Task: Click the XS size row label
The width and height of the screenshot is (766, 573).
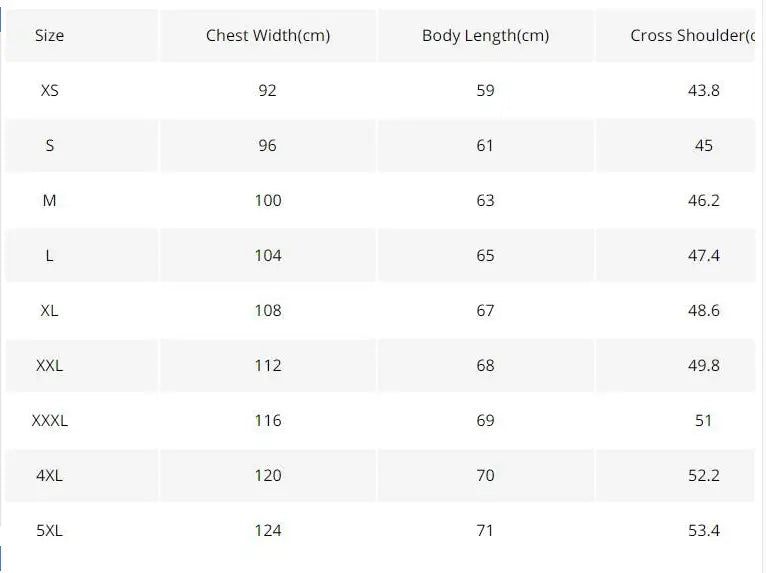Action: pyautogui.click(x=49, y=90)
